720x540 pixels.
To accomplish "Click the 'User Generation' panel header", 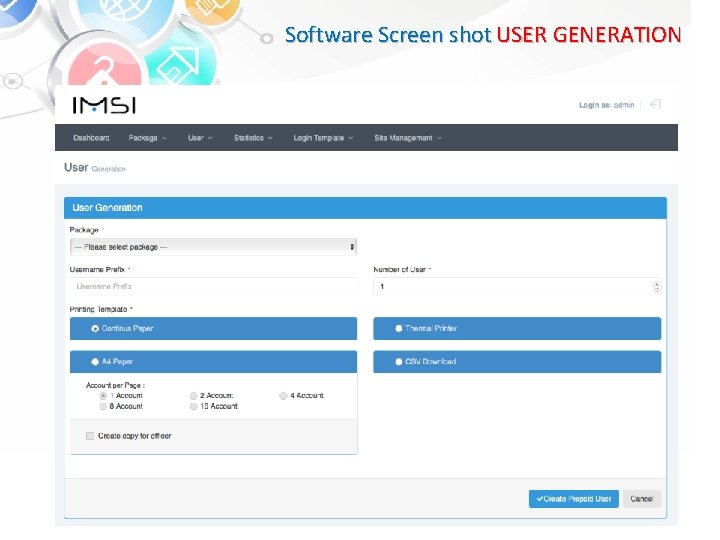I will [365, 208].
